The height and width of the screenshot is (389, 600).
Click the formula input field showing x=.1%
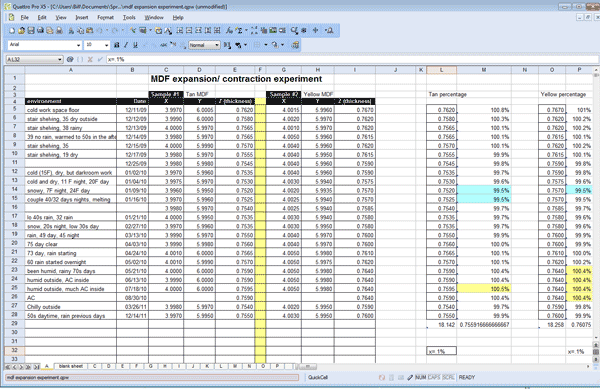352,59
